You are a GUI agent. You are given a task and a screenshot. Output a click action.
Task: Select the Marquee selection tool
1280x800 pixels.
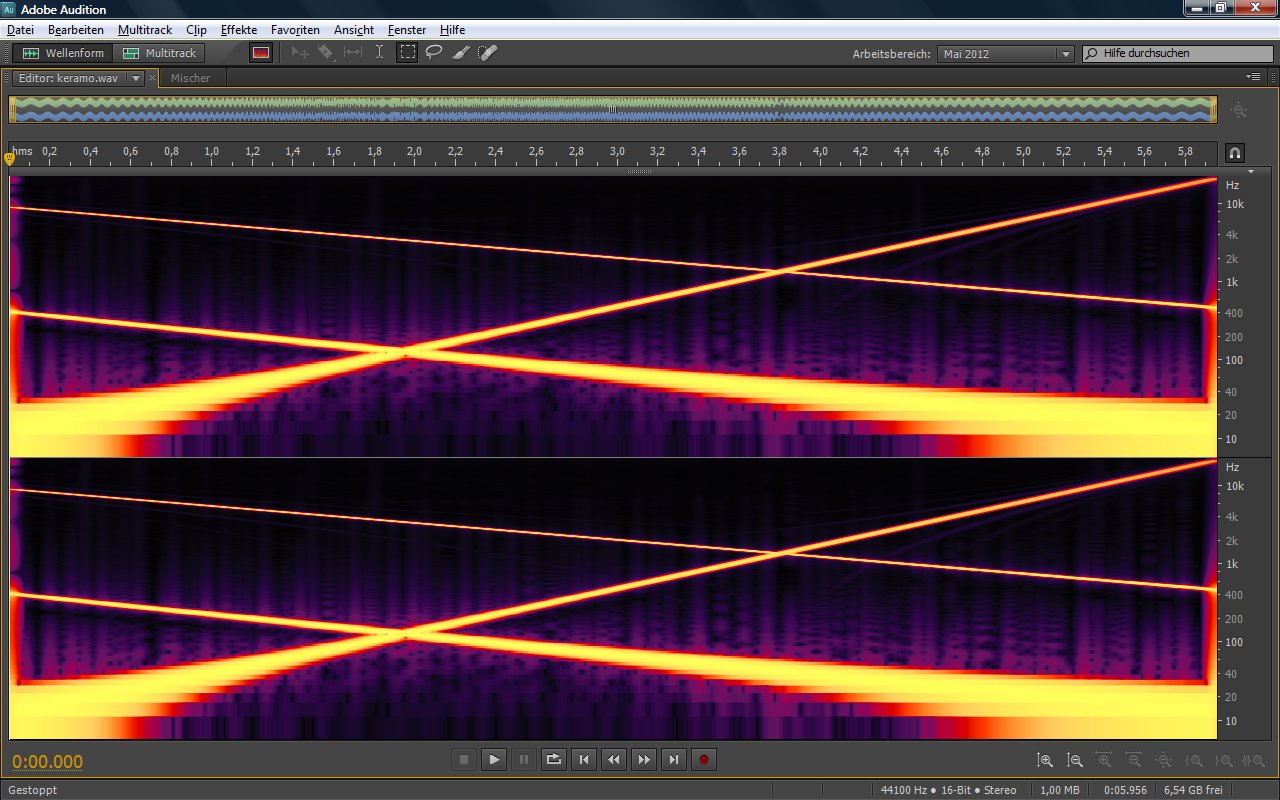tap(407, 53)
